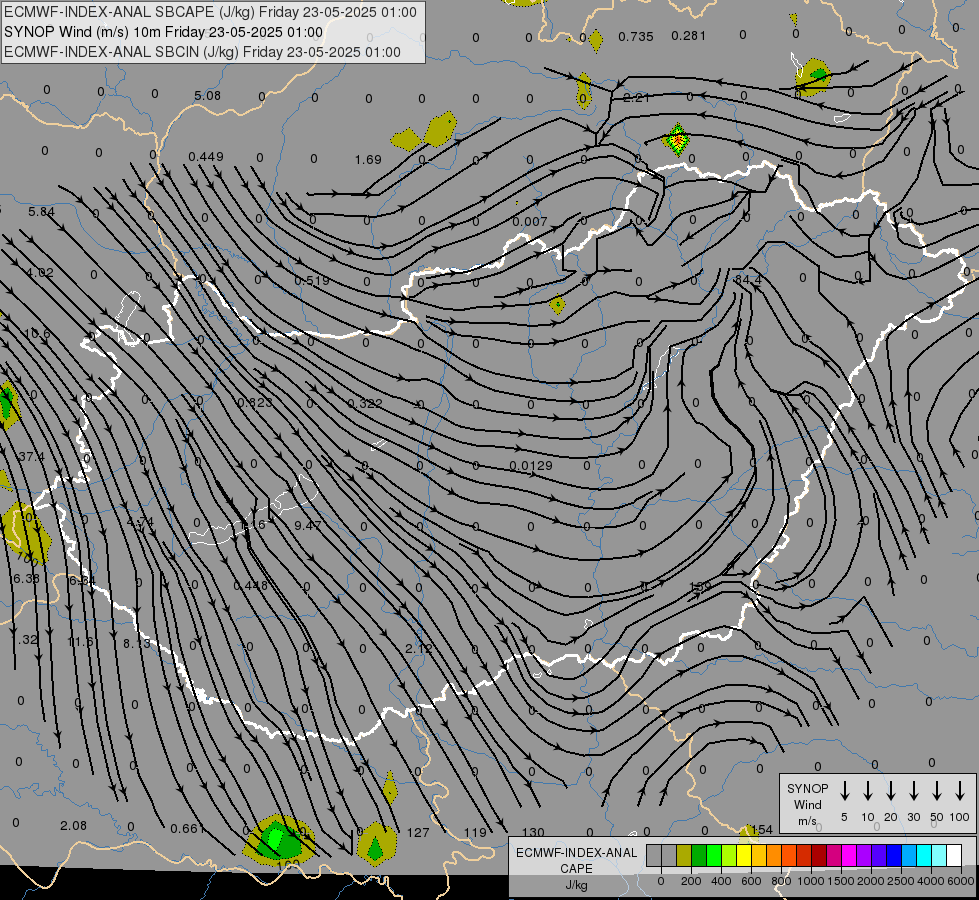Viewport: 979px width, 900px height.
Task: Click the 50 m/s wind arrow in legend
Action: point(937,791)
